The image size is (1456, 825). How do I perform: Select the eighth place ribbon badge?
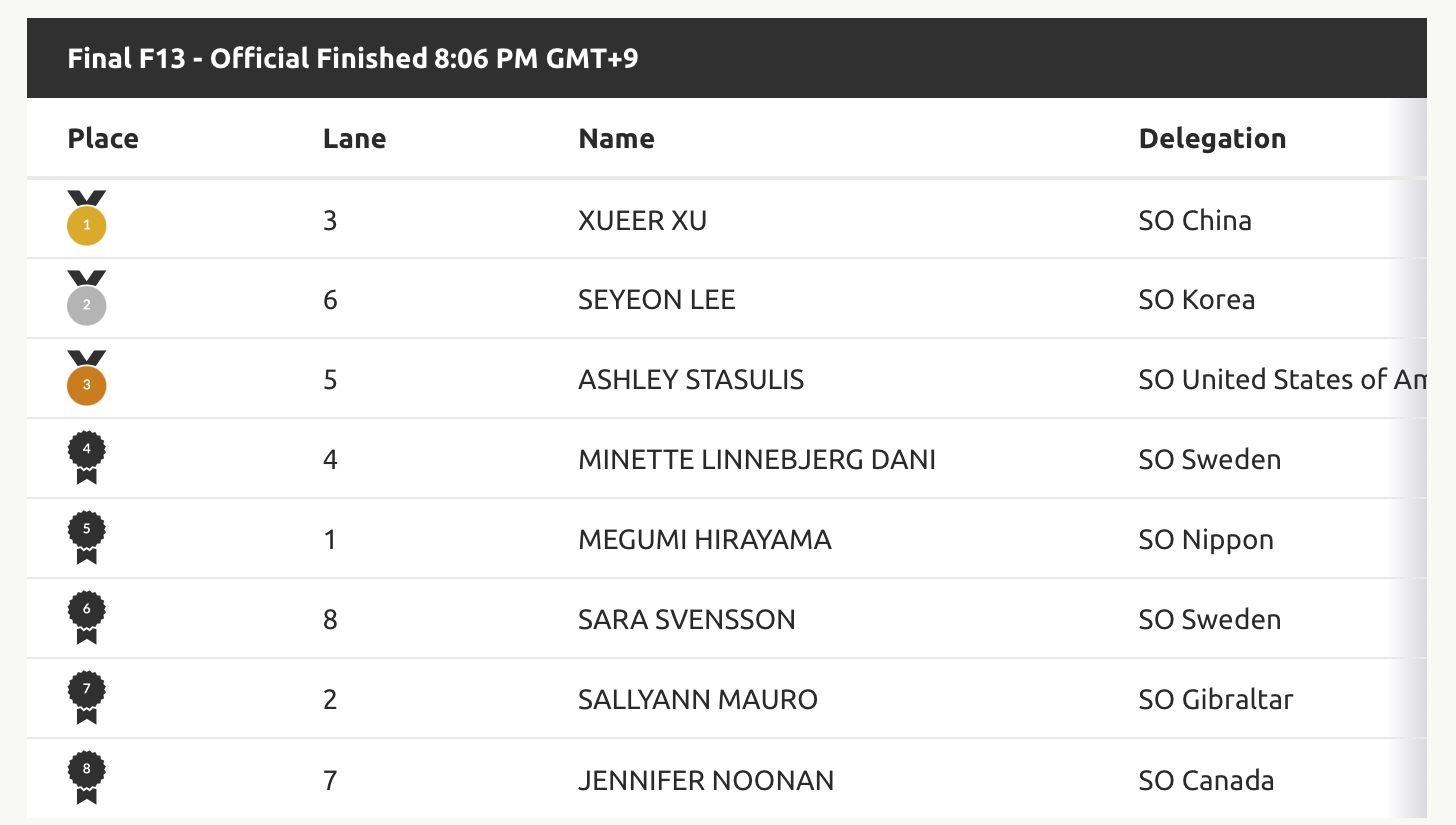86,779
